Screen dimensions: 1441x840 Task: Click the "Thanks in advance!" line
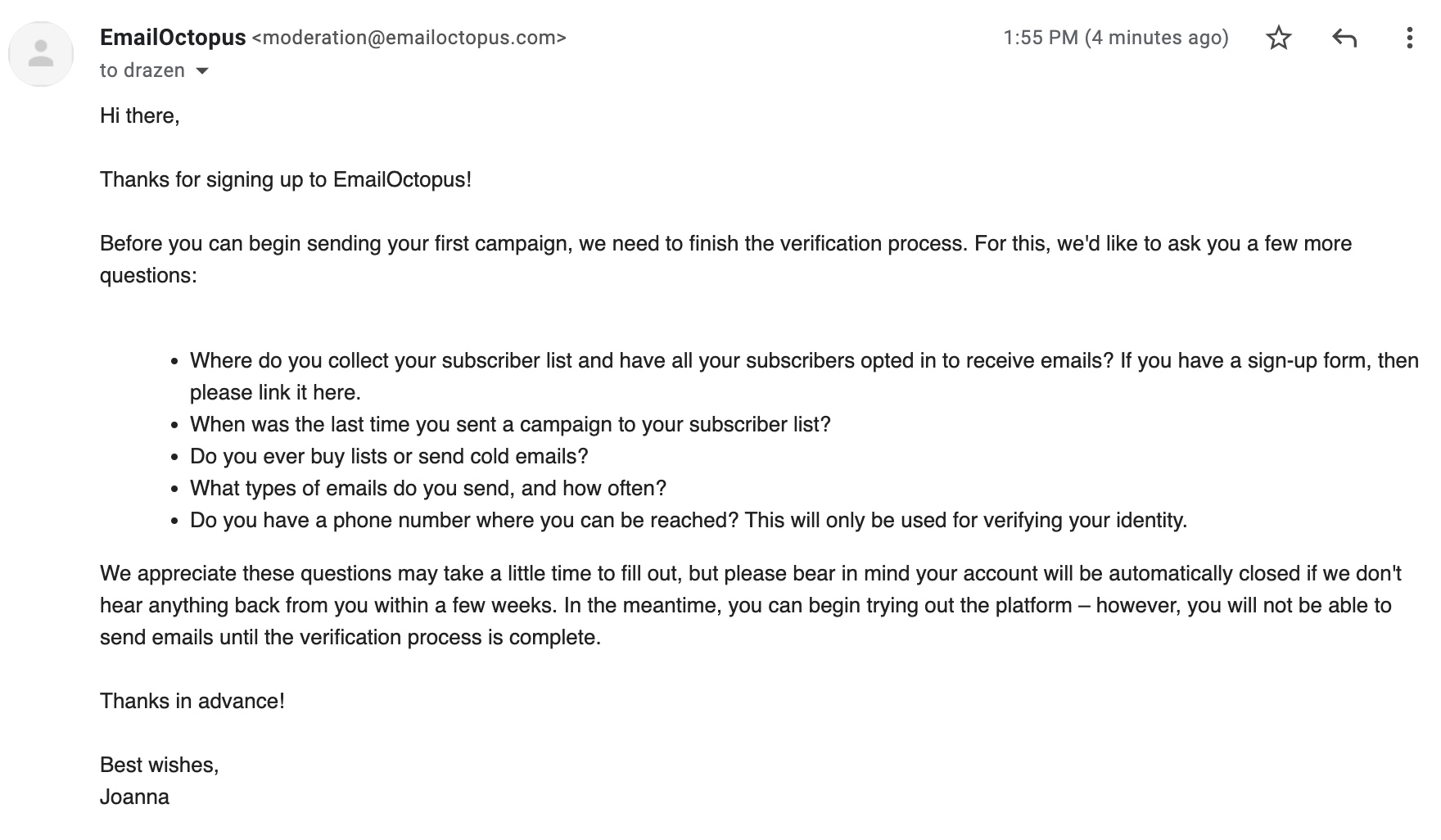pos(192,701)
